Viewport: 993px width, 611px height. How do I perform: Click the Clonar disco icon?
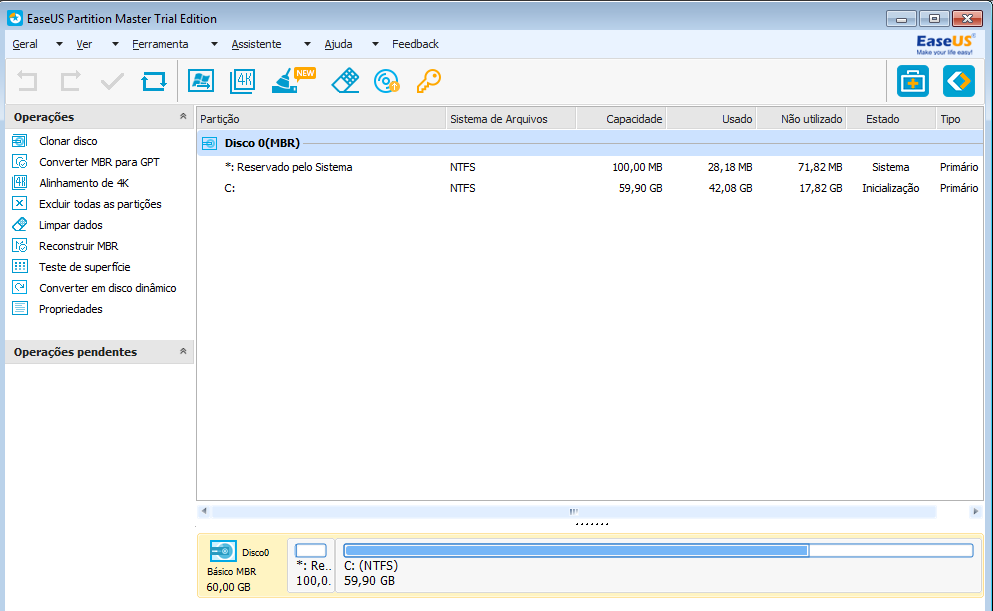click(20, 141)
